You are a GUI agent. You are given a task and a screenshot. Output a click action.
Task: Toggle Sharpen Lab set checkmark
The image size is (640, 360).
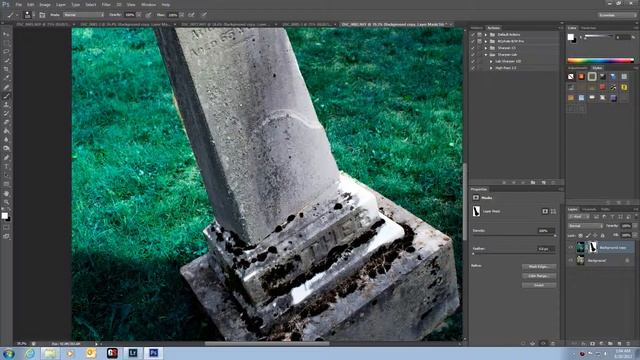(x=473, y=55)
